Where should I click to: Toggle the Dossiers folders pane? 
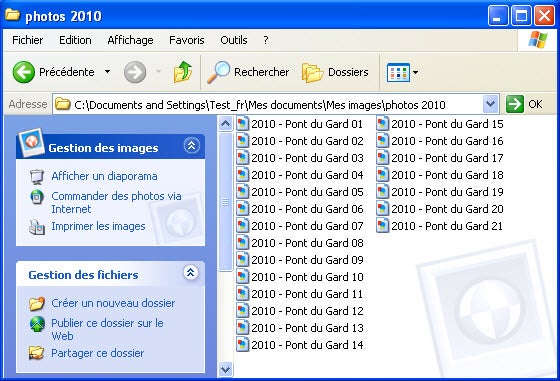pos(335,72)
